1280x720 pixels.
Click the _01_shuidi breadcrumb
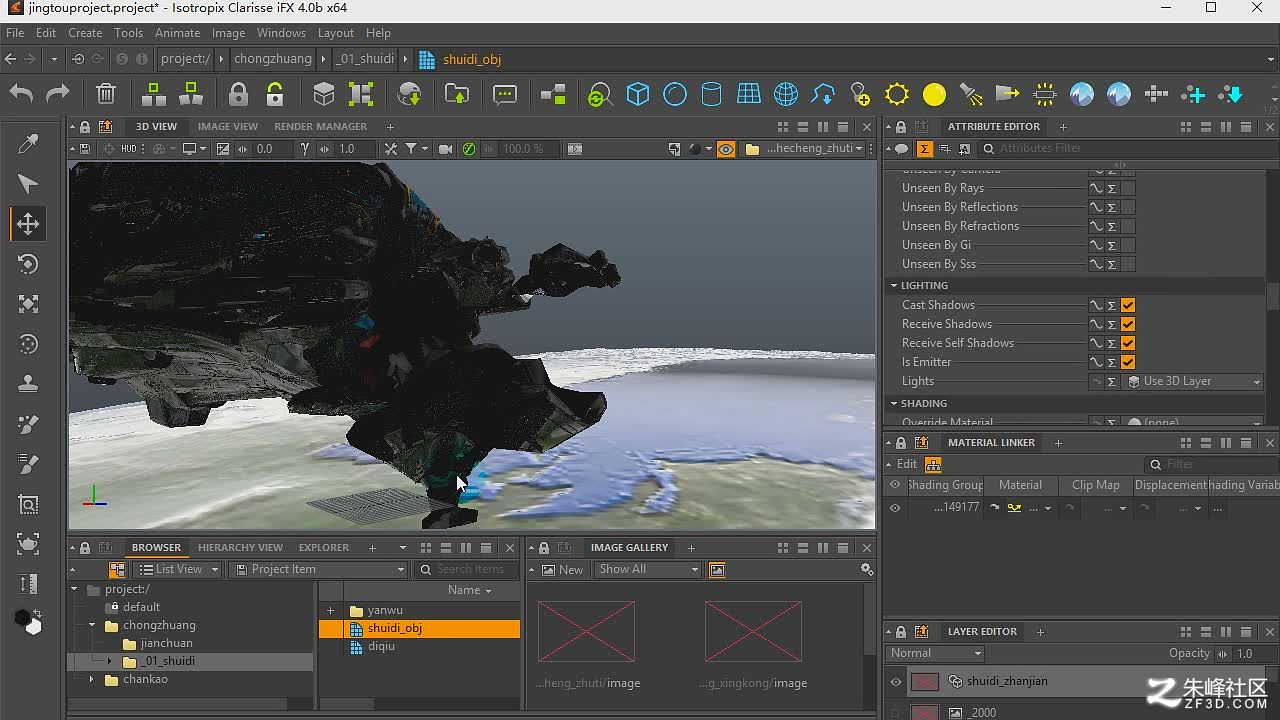point(365,59)
